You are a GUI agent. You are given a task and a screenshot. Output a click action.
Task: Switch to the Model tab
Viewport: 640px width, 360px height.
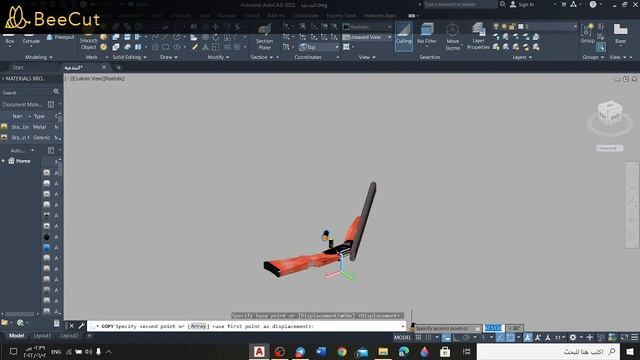(16, 336)
